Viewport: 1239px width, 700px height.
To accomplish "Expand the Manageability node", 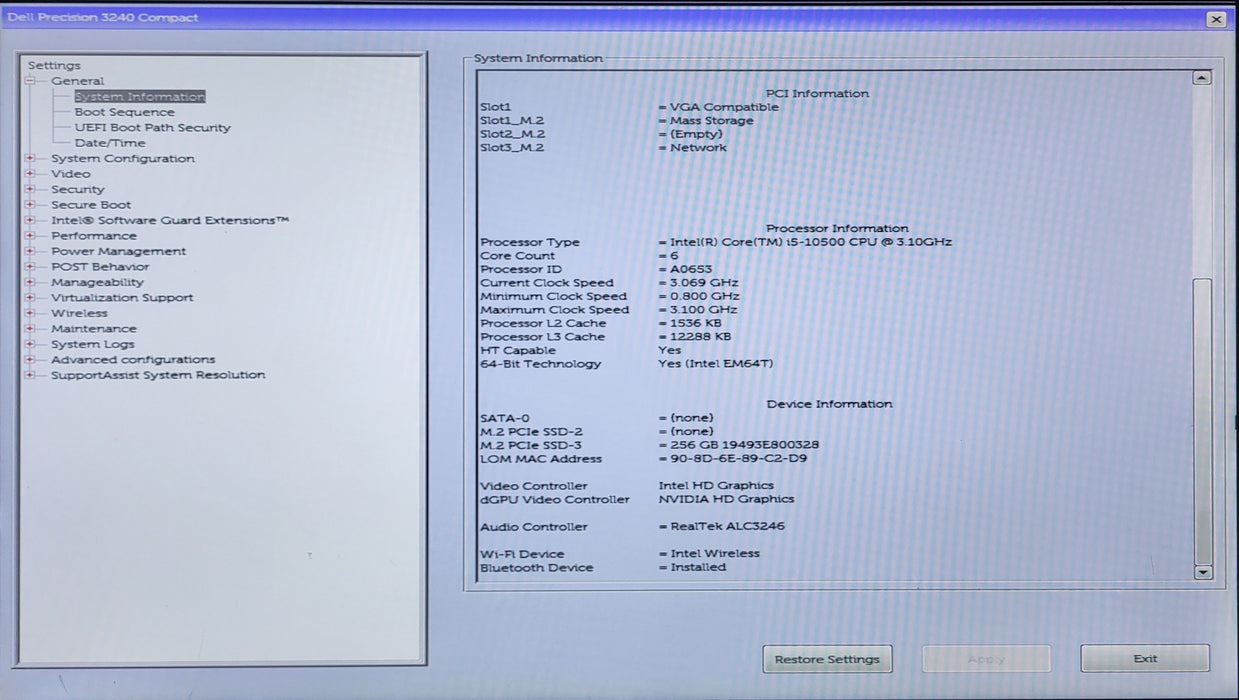I will pos(30,282).
